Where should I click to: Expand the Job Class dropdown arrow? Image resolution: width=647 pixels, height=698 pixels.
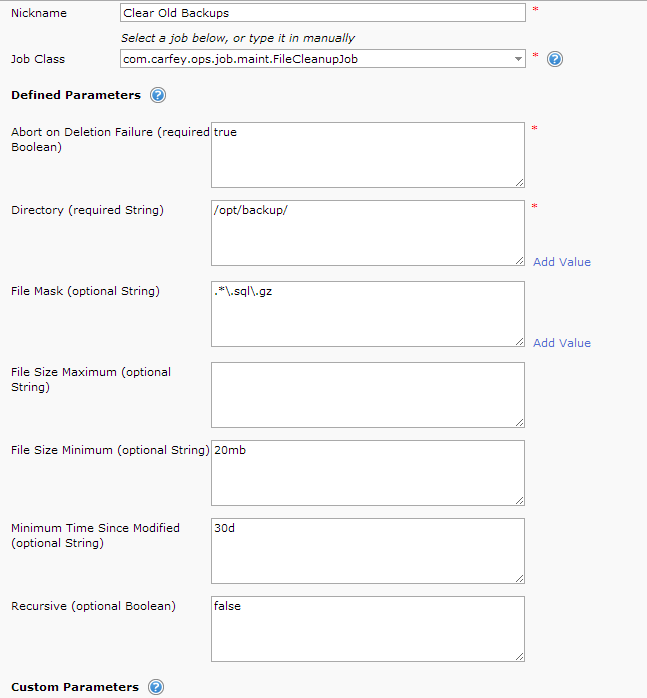pyautogui.click(x=518, y=59)
